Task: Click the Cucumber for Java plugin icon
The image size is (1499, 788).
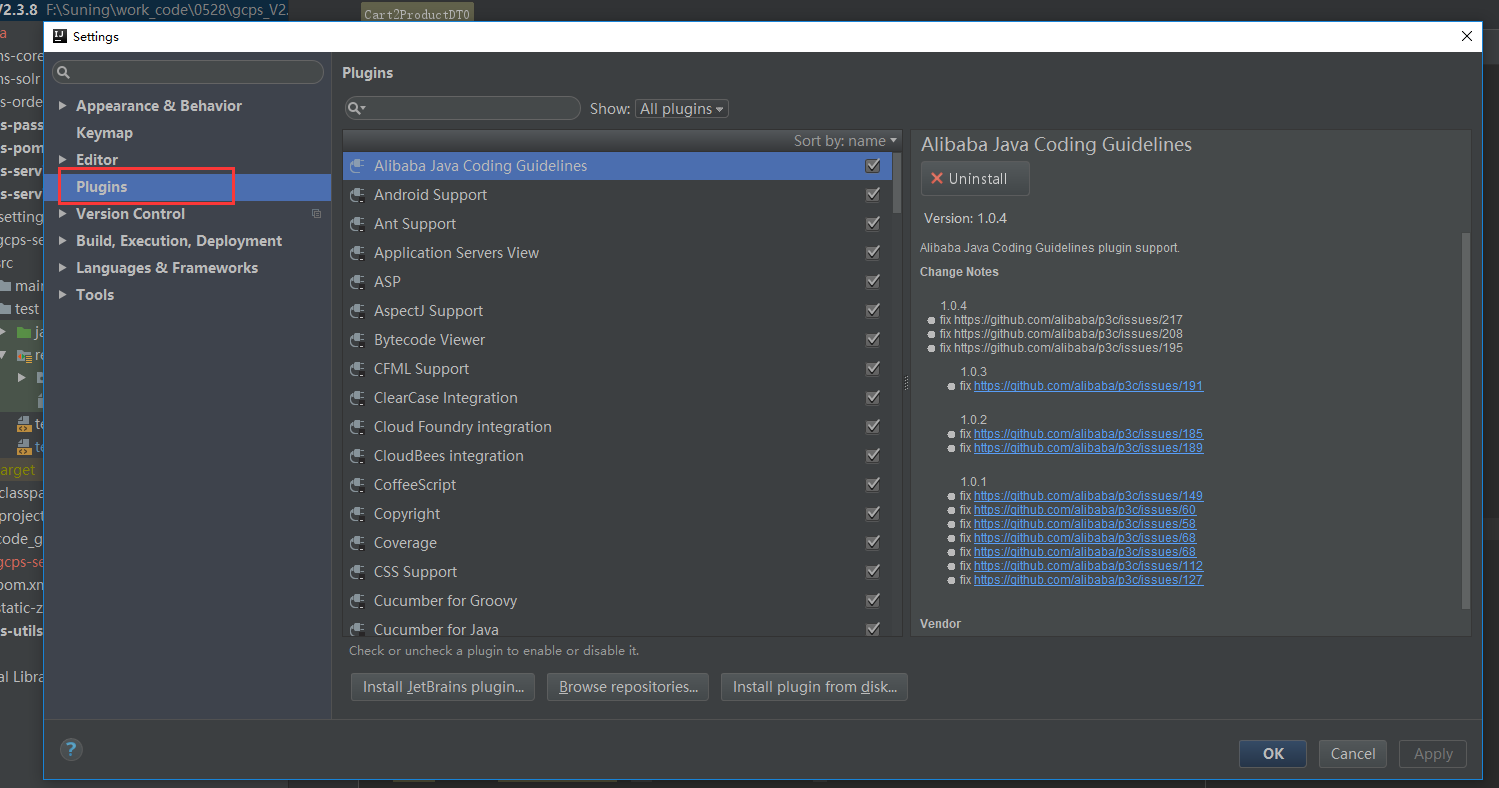Action: (x=357, y=629)
